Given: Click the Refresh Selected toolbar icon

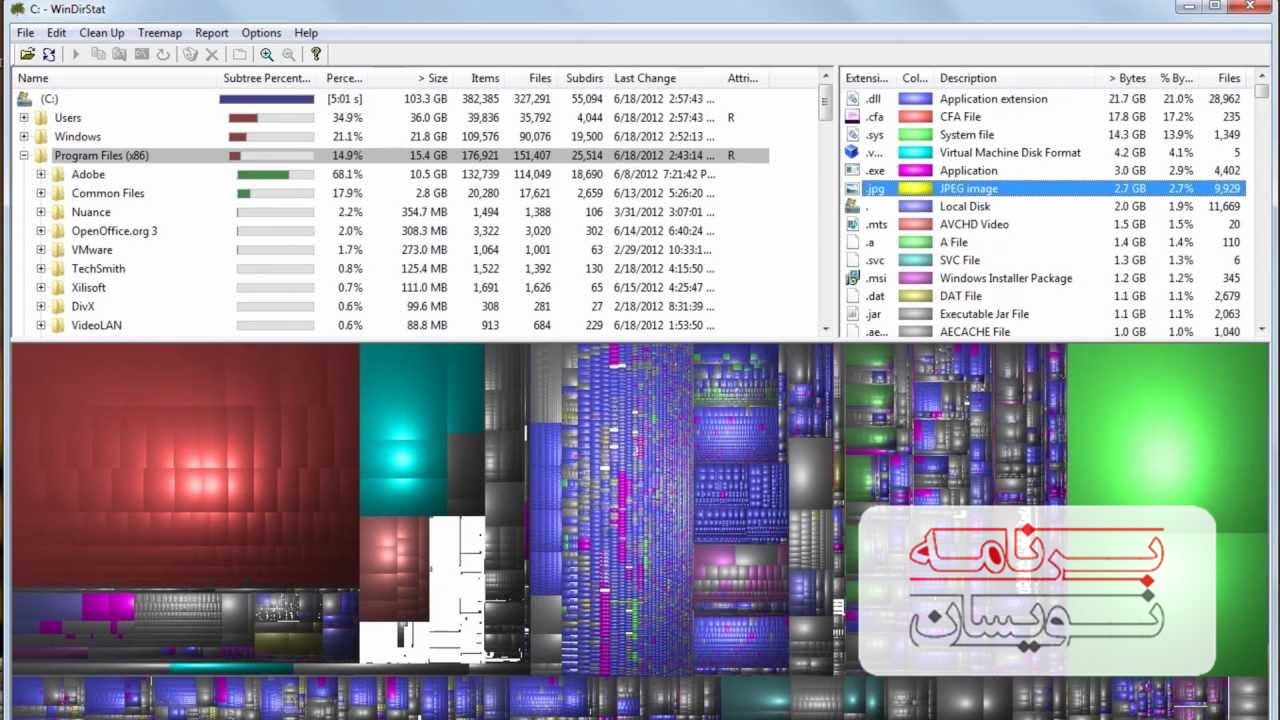Looking at the screenshot, I should coord(162,54).
